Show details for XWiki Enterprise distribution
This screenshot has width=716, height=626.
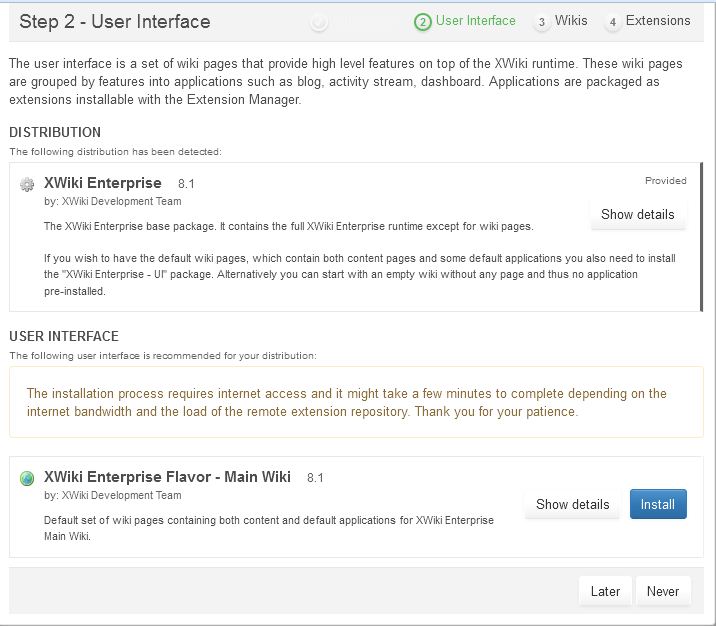637,214
